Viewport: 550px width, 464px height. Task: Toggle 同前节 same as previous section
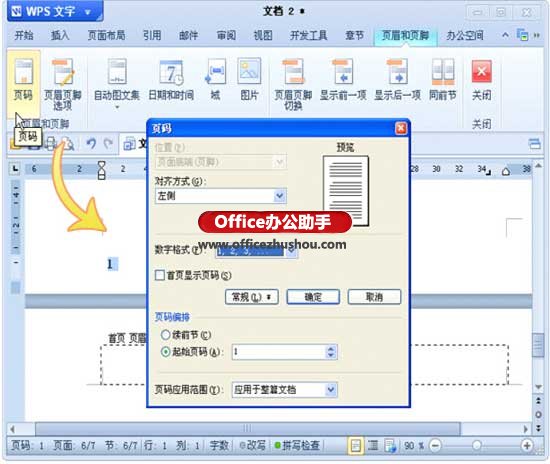point(443,72)
